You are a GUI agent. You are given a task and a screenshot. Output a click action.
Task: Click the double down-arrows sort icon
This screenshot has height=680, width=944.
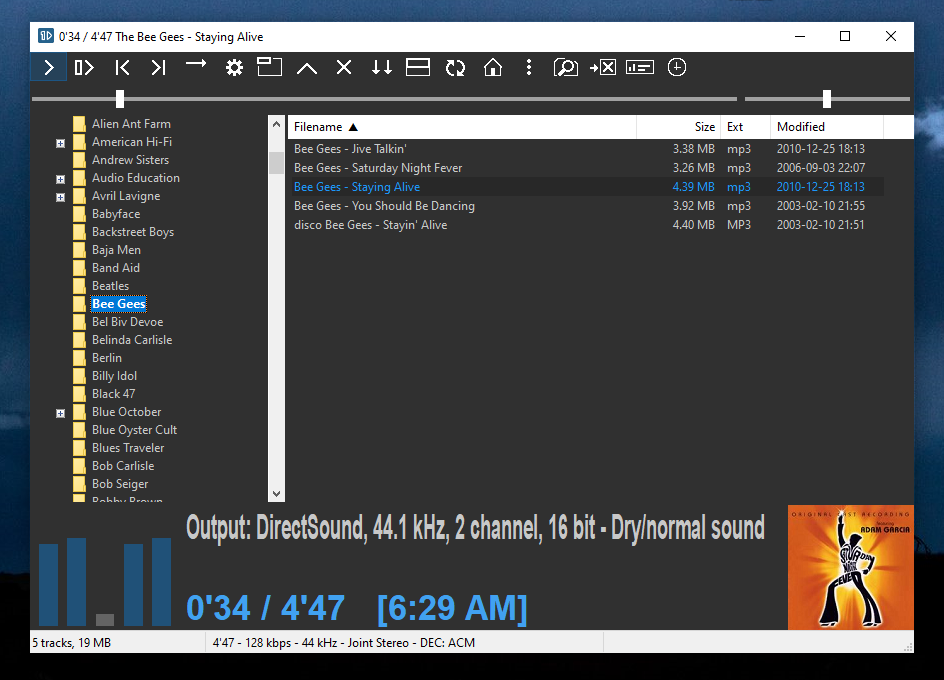click(x=381, y=67)
